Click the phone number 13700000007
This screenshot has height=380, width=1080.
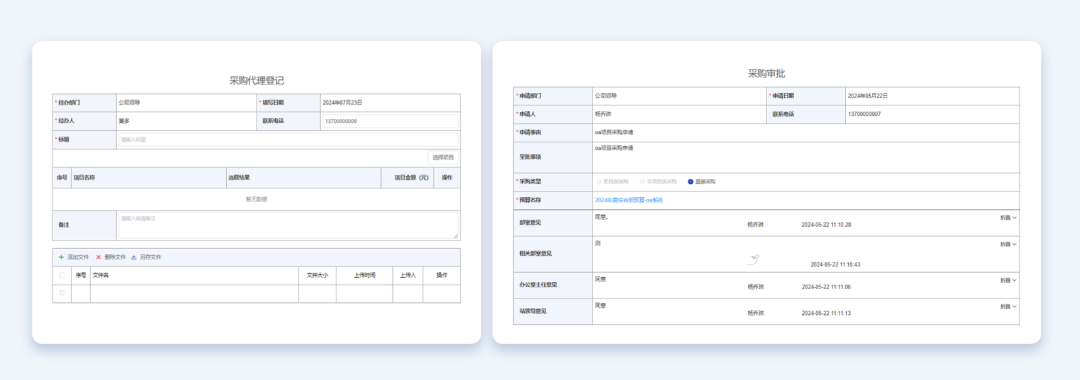coord(864,114)
